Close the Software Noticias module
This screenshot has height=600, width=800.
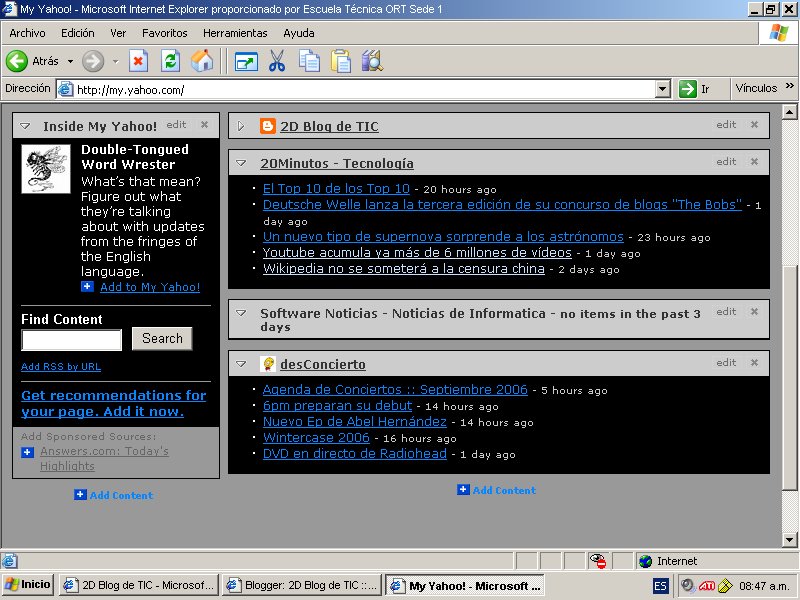tap(755, 312)
